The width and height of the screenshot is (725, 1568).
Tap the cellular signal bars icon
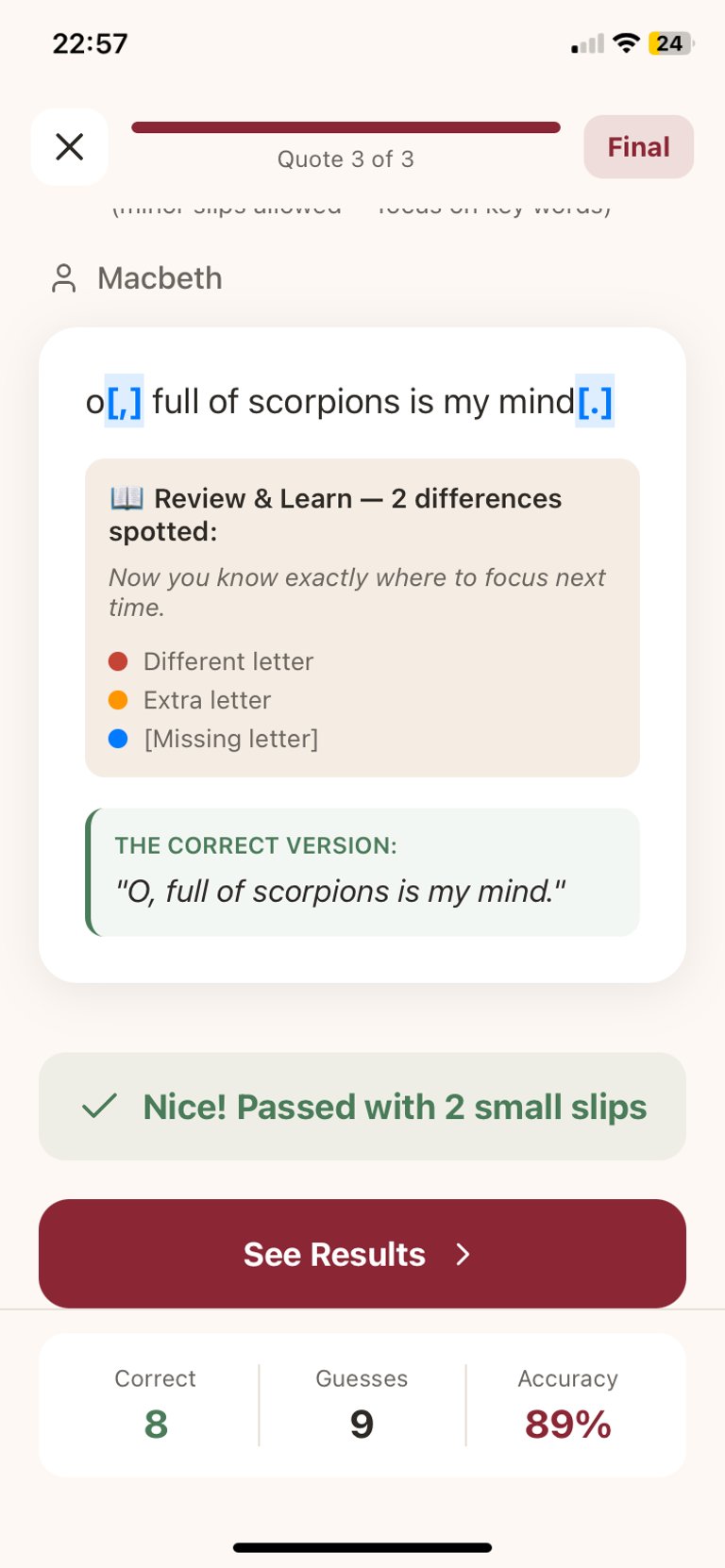tap(587, 44)
